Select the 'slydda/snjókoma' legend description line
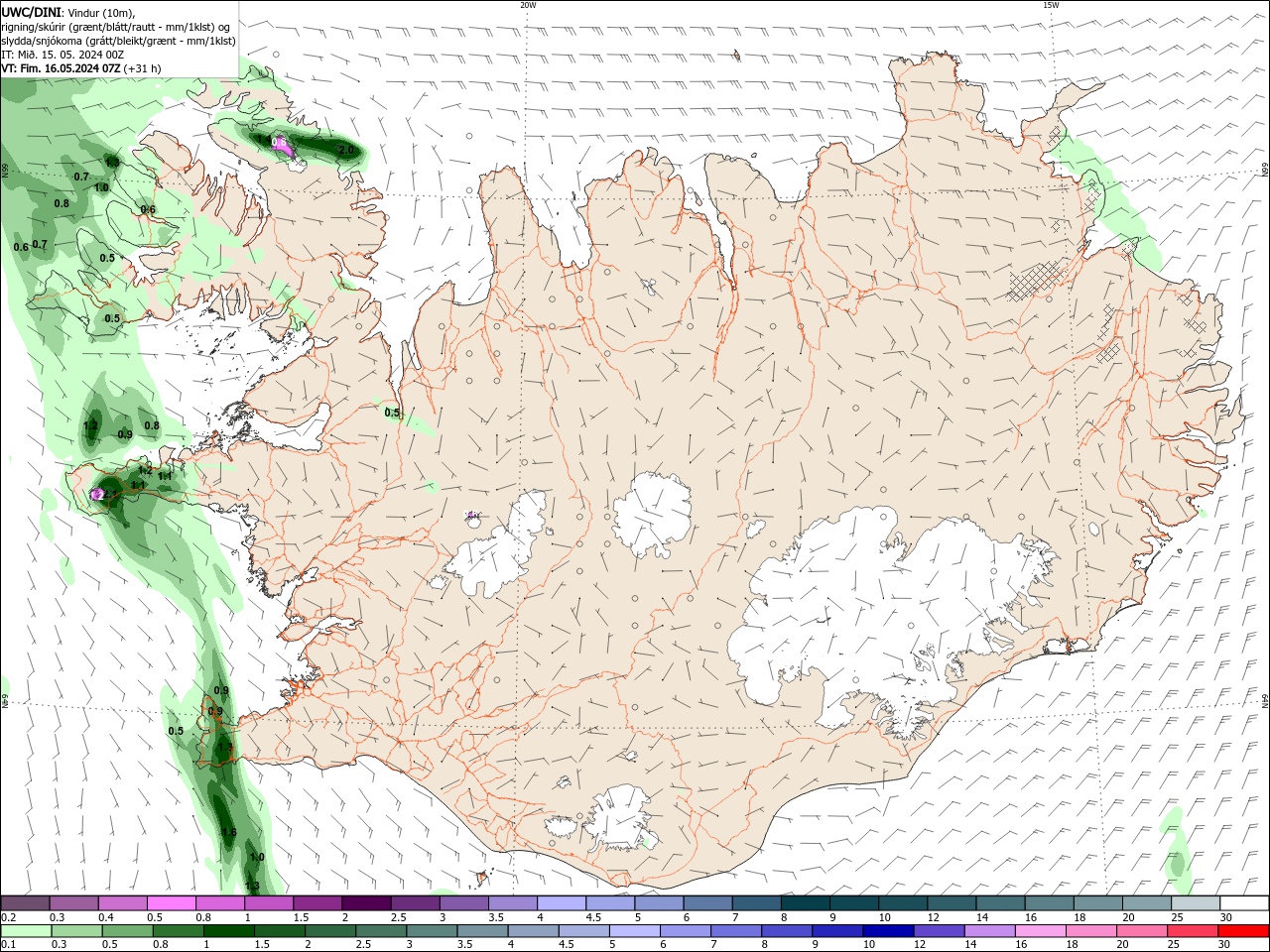 point(118,41)
